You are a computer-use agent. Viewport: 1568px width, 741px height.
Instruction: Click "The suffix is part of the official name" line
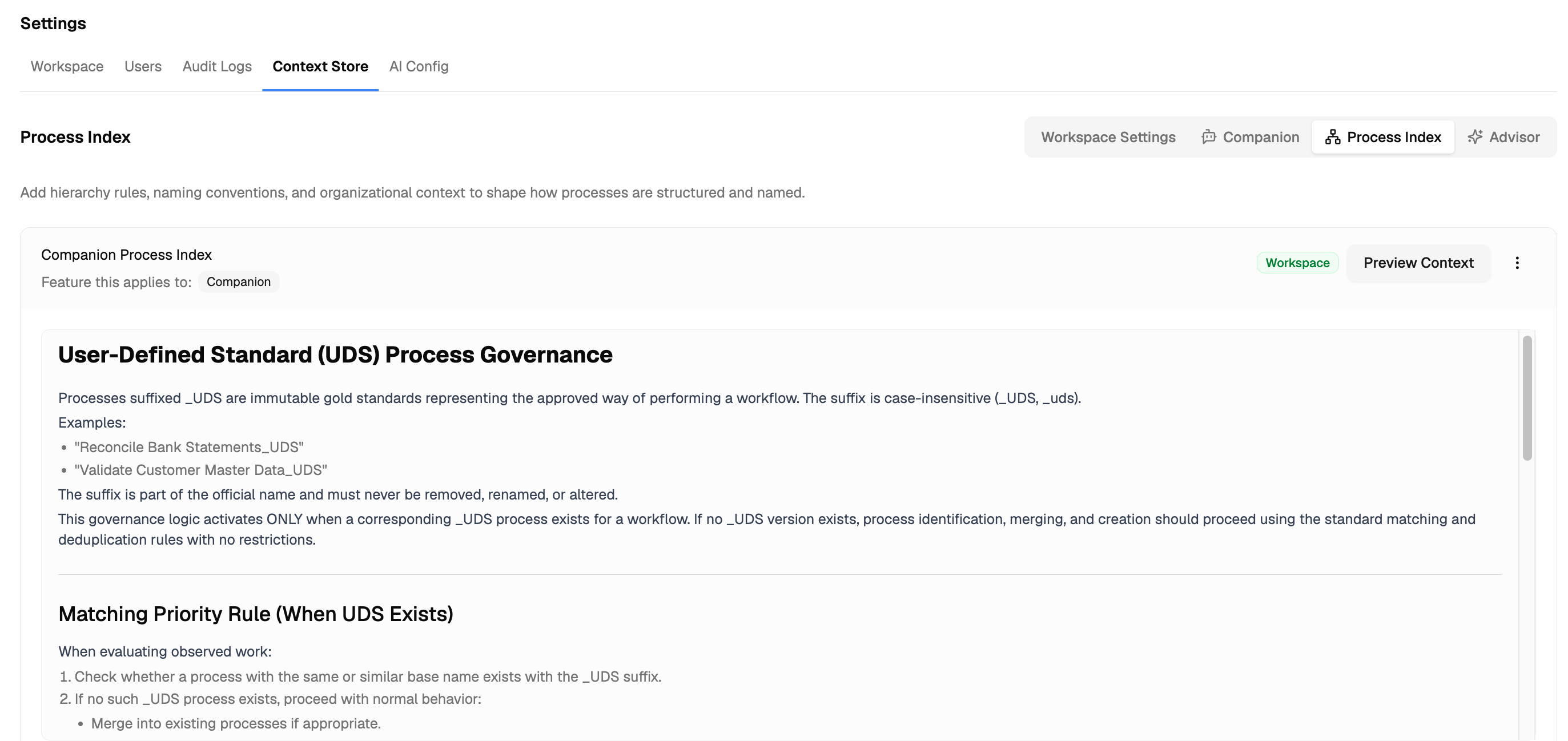[338, 494]
